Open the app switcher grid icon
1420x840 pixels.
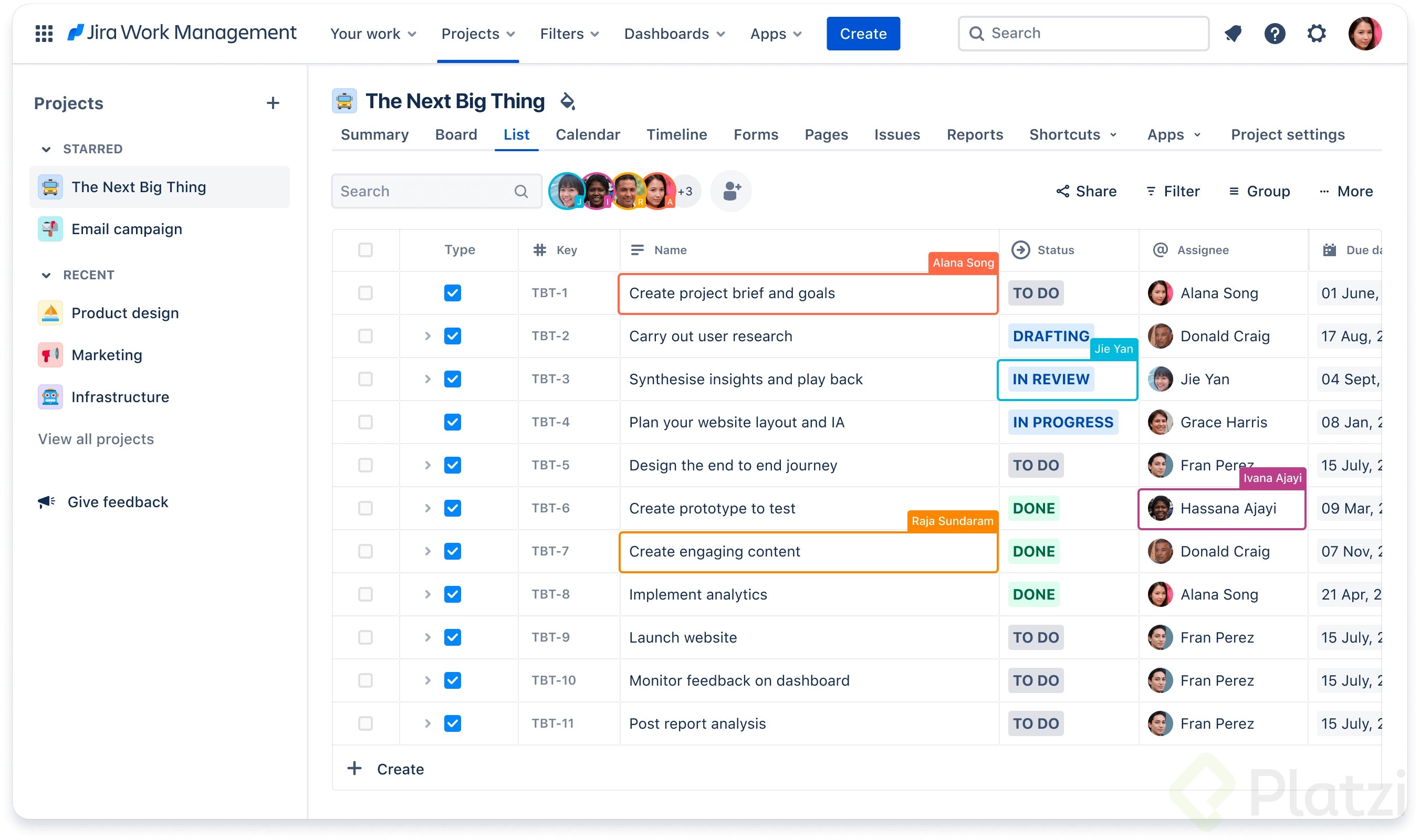tap(44, 33)
